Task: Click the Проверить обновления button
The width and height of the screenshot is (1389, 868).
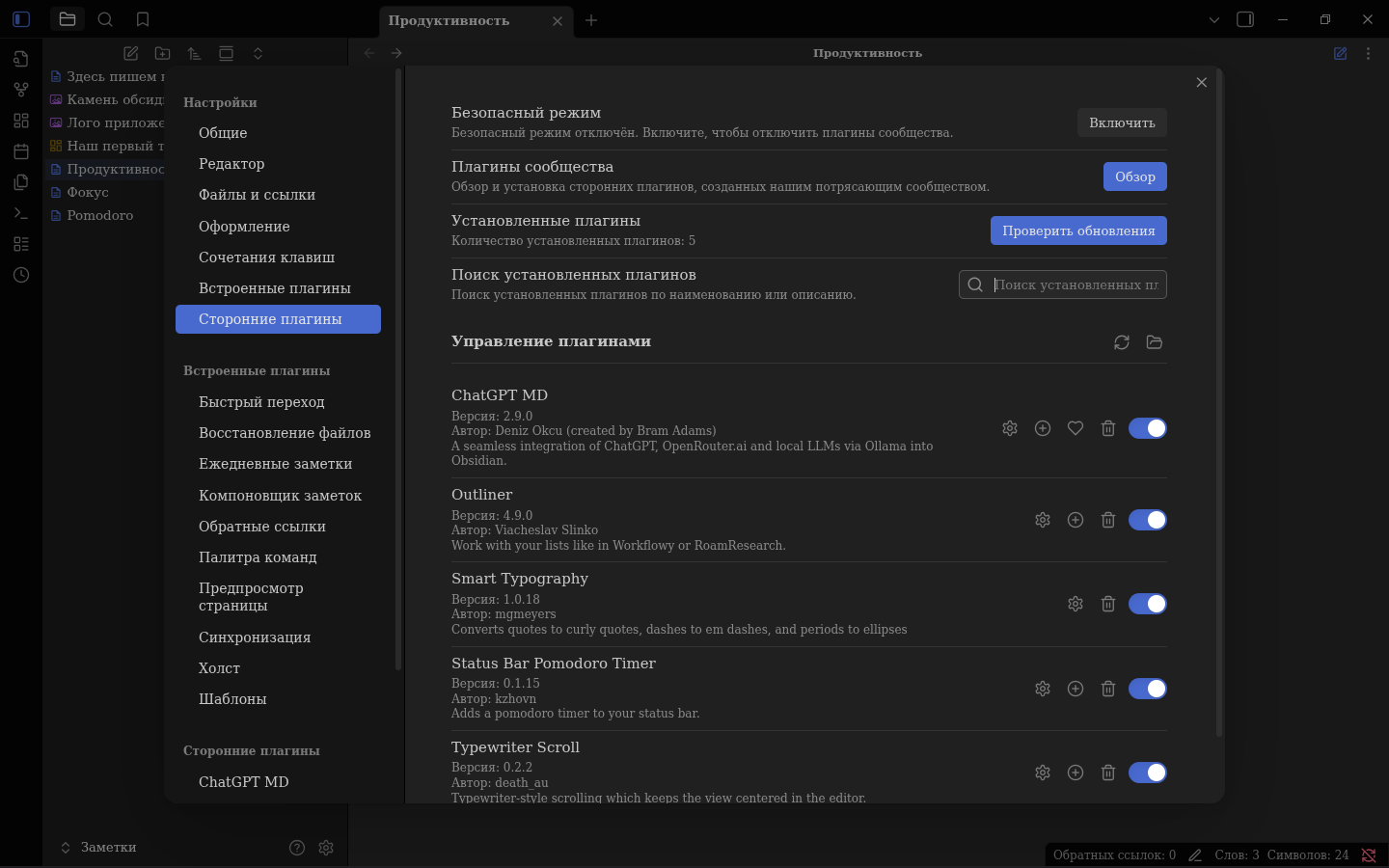Action: point(1078,231)
